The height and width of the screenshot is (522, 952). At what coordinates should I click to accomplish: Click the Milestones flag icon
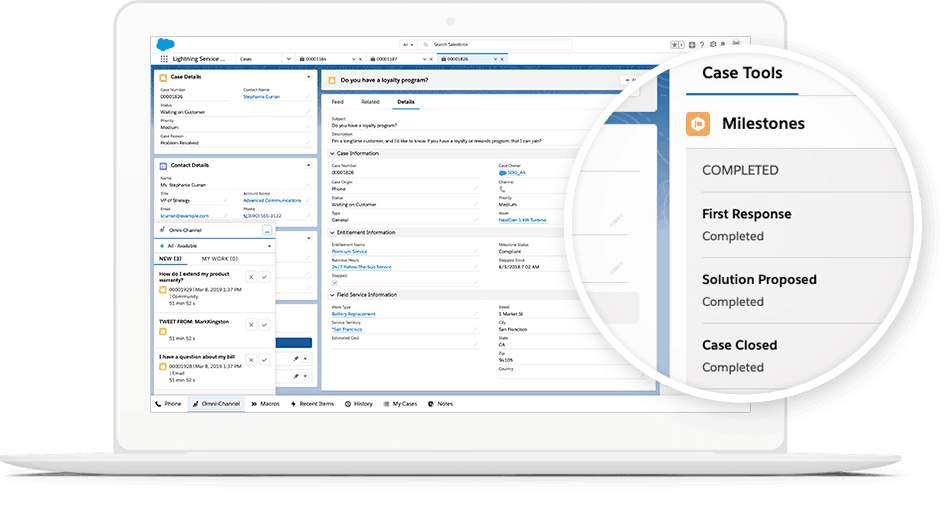coord(698,124)
